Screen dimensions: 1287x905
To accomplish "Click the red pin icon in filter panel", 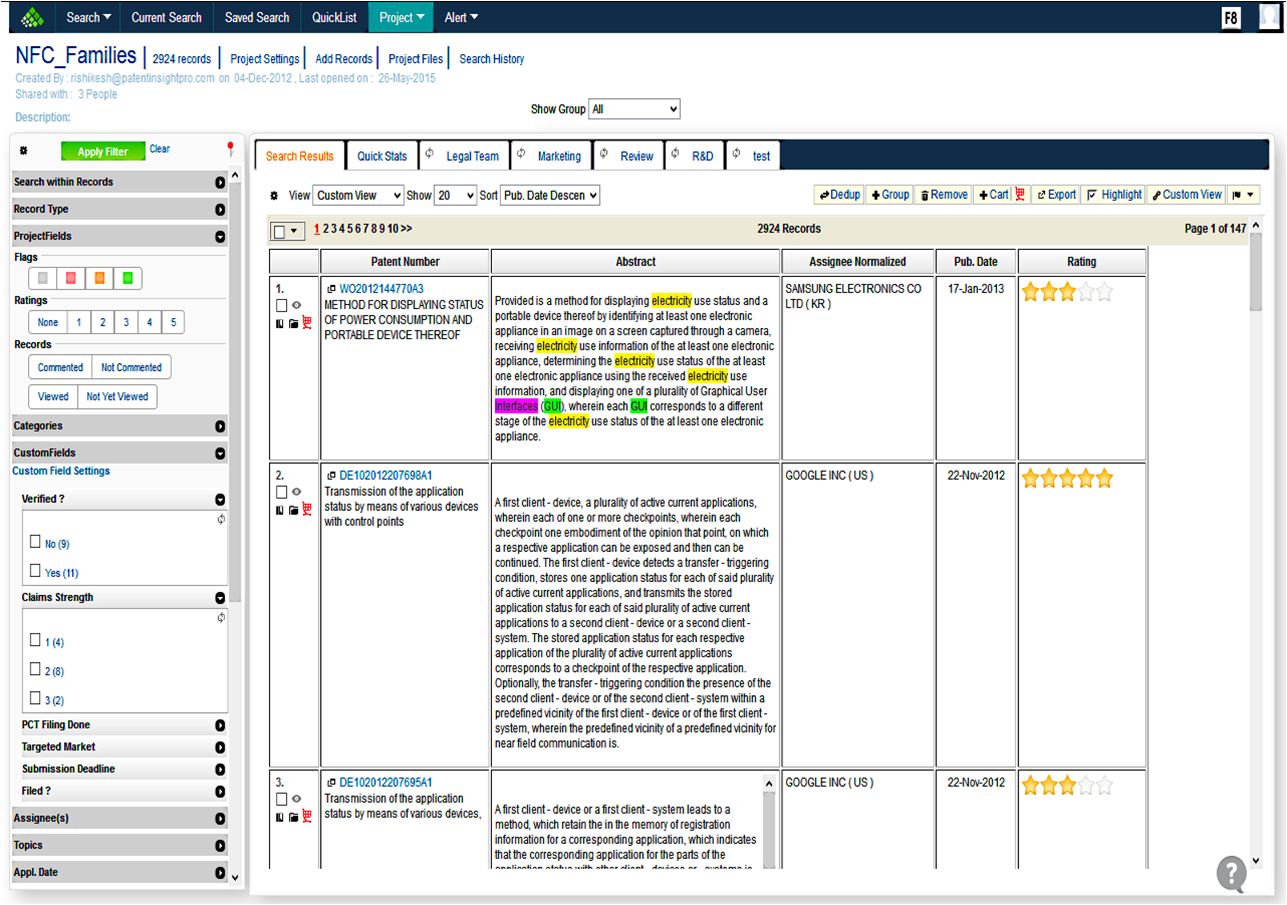I will pos(230,150).
